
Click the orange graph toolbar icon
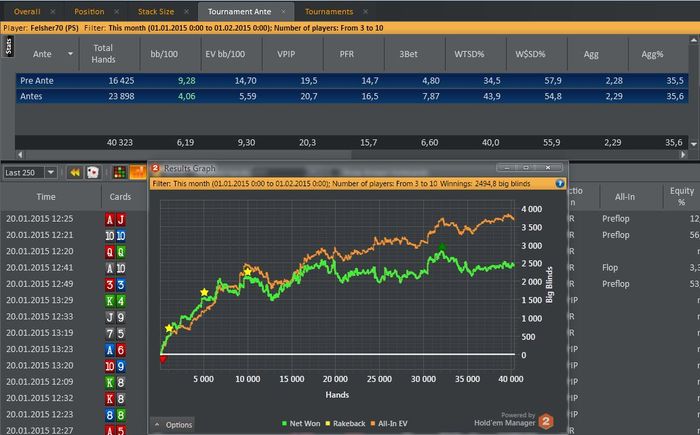tap(138, 172)
